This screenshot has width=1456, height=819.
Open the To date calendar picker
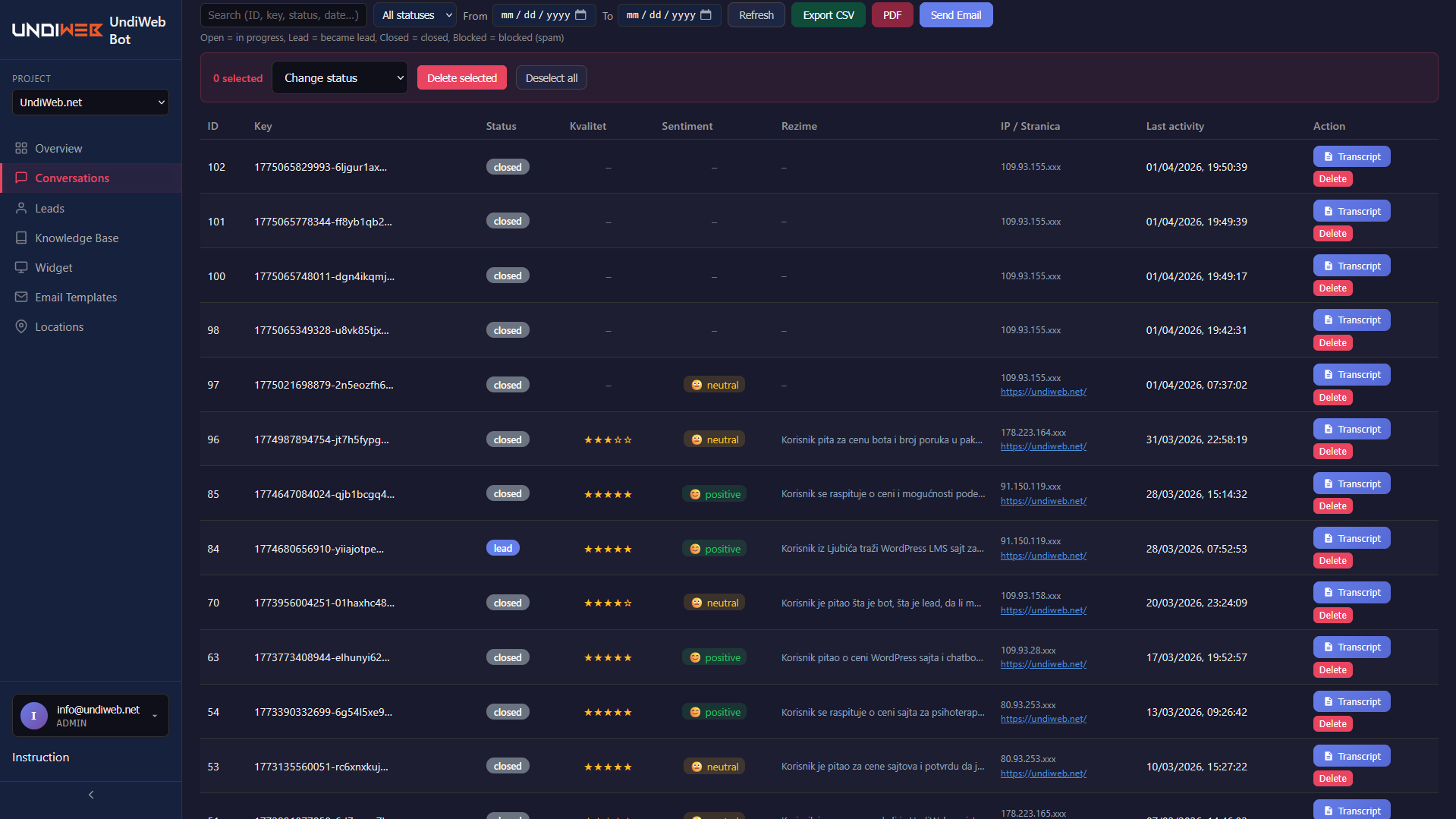coord(706,14)
